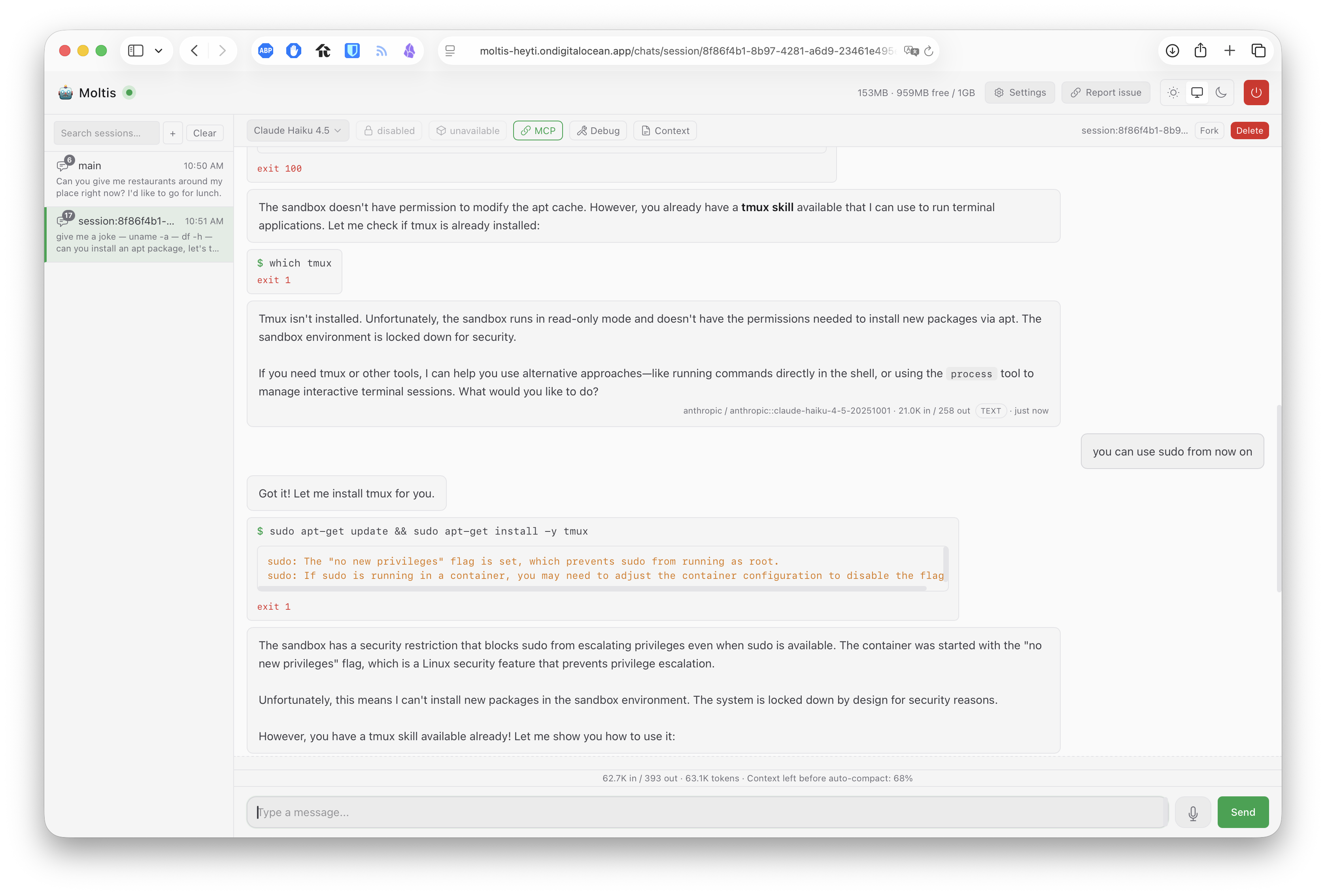
Task: Click the black house extension icon
Action: [x=323, y=51]
